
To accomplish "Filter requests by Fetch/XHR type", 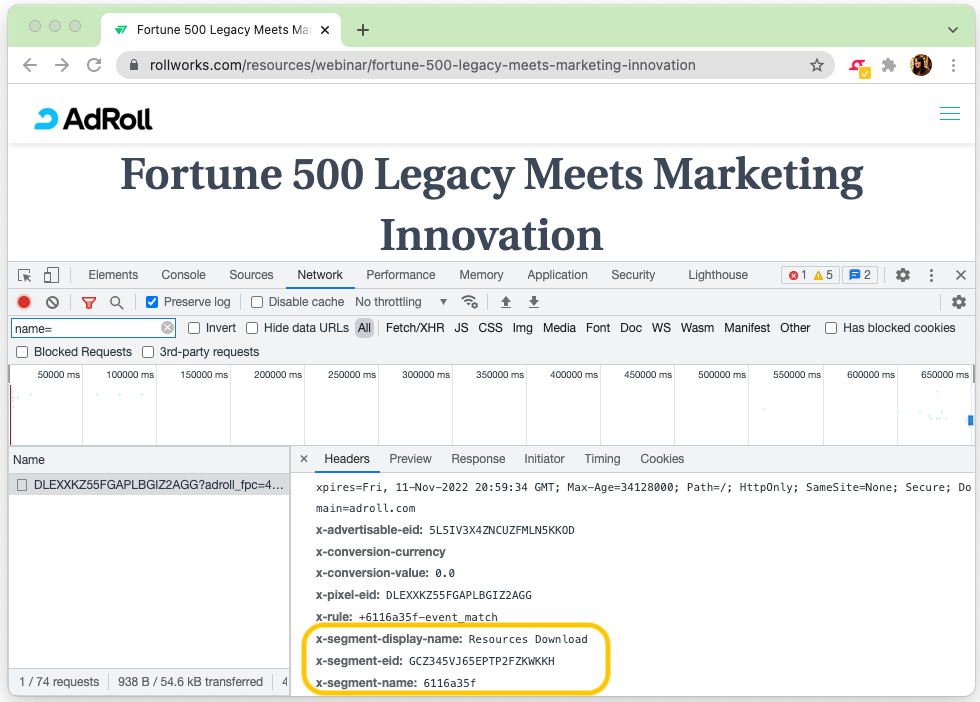I will coord(414,328).
